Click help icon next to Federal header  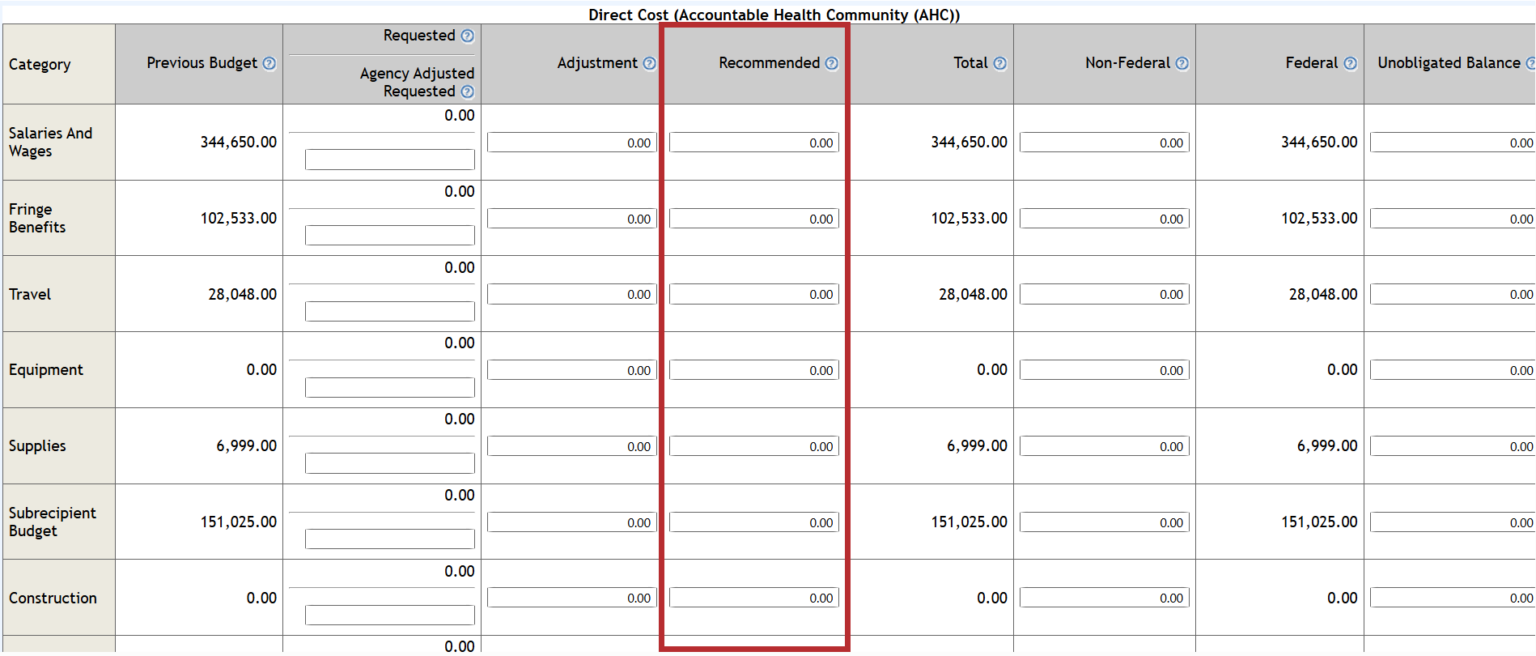(x=1350, y=64)
